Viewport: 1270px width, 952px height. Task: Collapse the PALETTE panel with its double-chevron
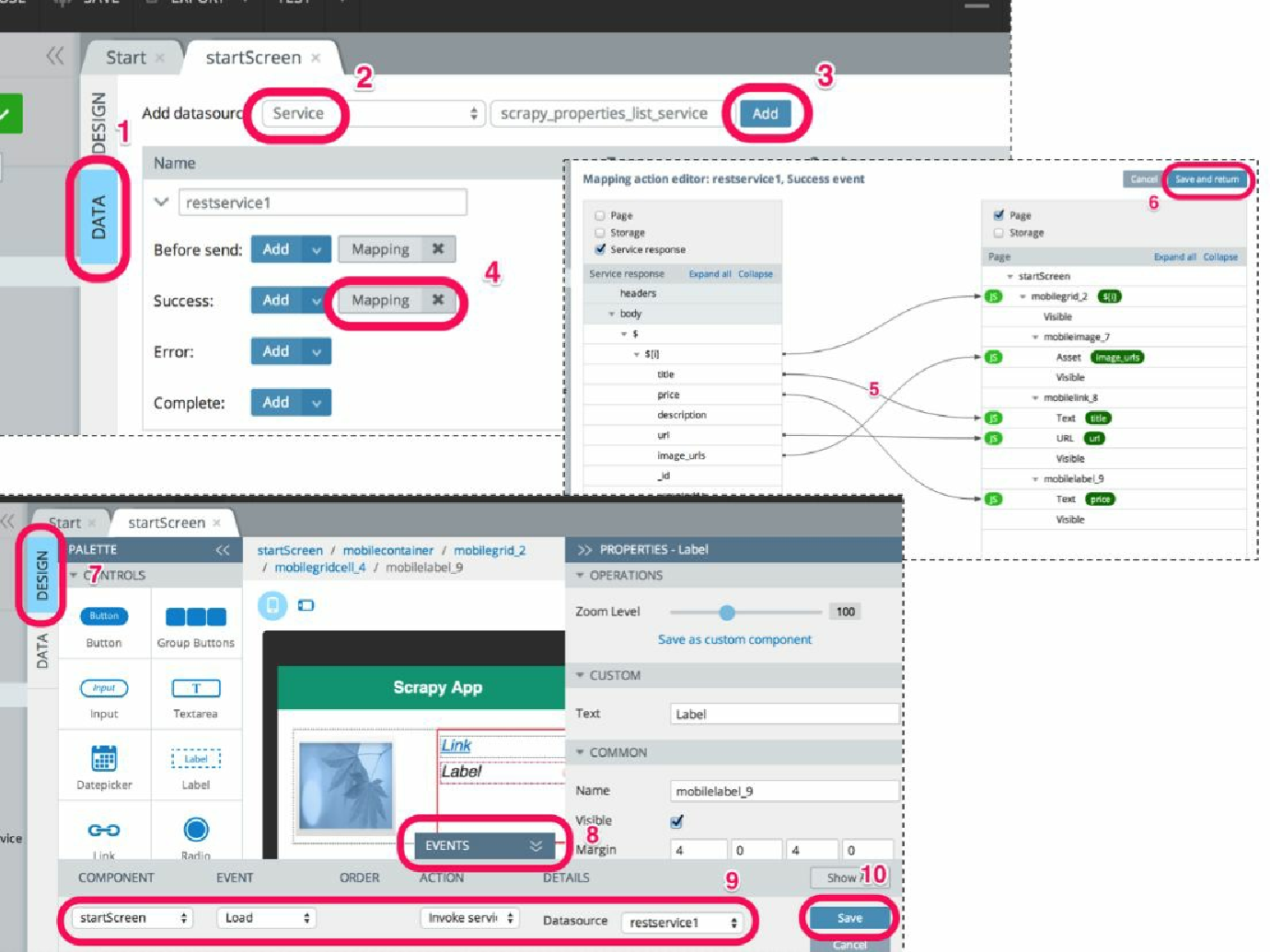click(223, 550)
